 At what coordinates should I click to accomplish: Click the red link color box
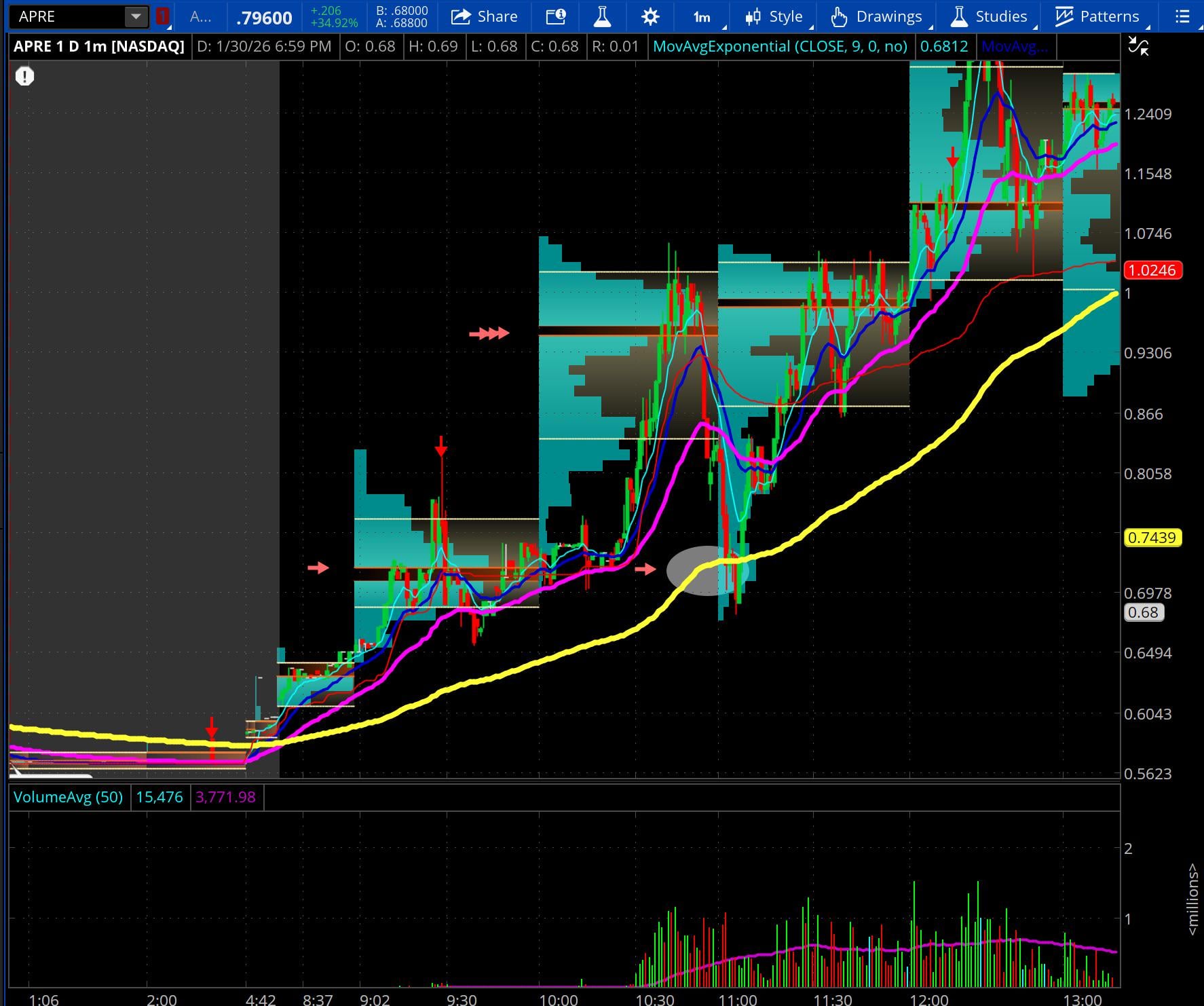coord(162,17)
